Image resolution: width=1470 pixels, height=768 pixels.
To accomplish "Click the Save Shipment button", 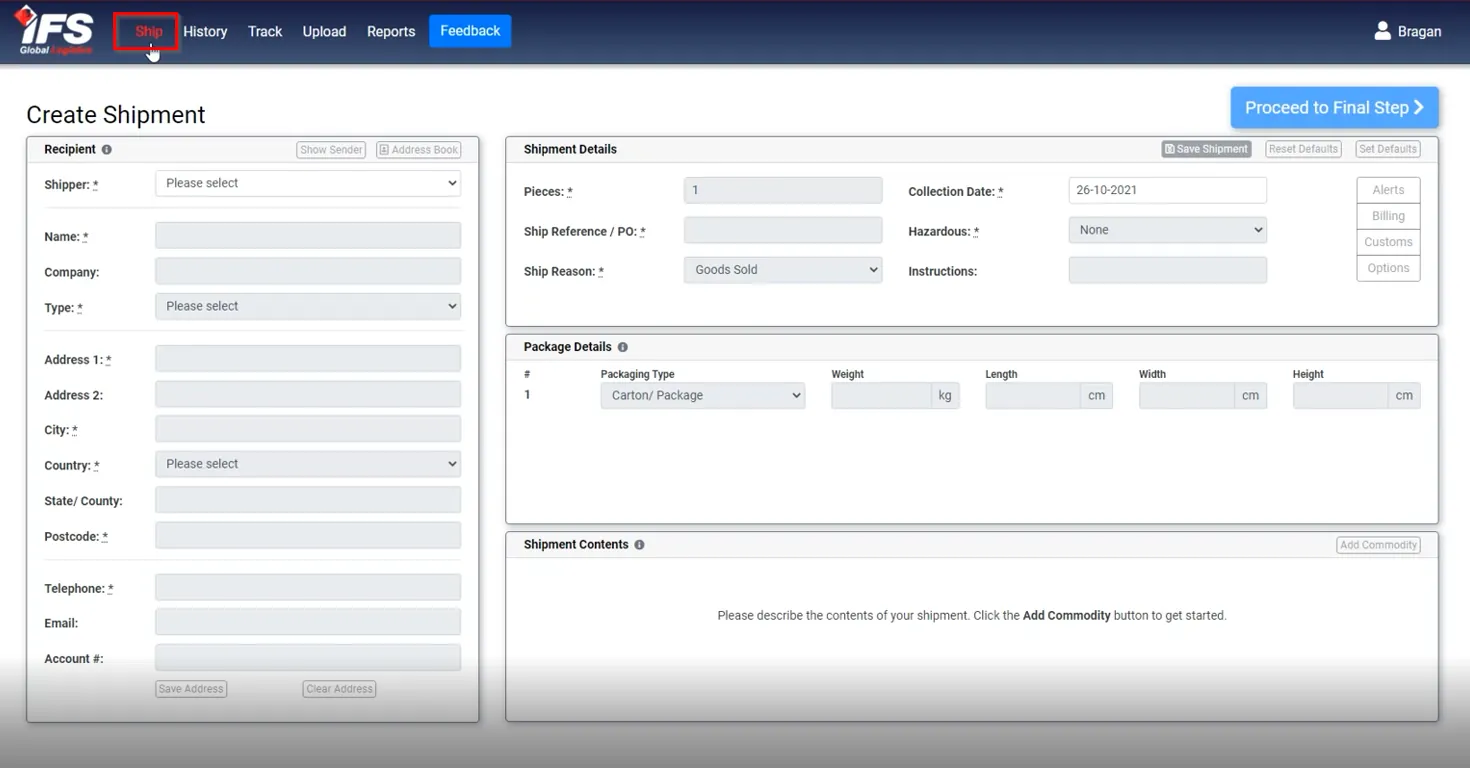I will [1206, 149].
